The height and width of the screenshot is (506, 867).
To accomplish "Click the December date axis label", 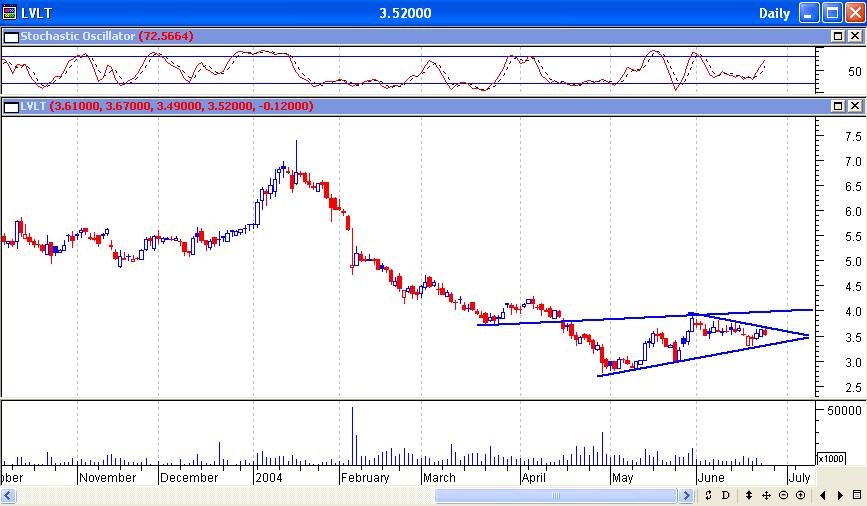I will 189,477.
